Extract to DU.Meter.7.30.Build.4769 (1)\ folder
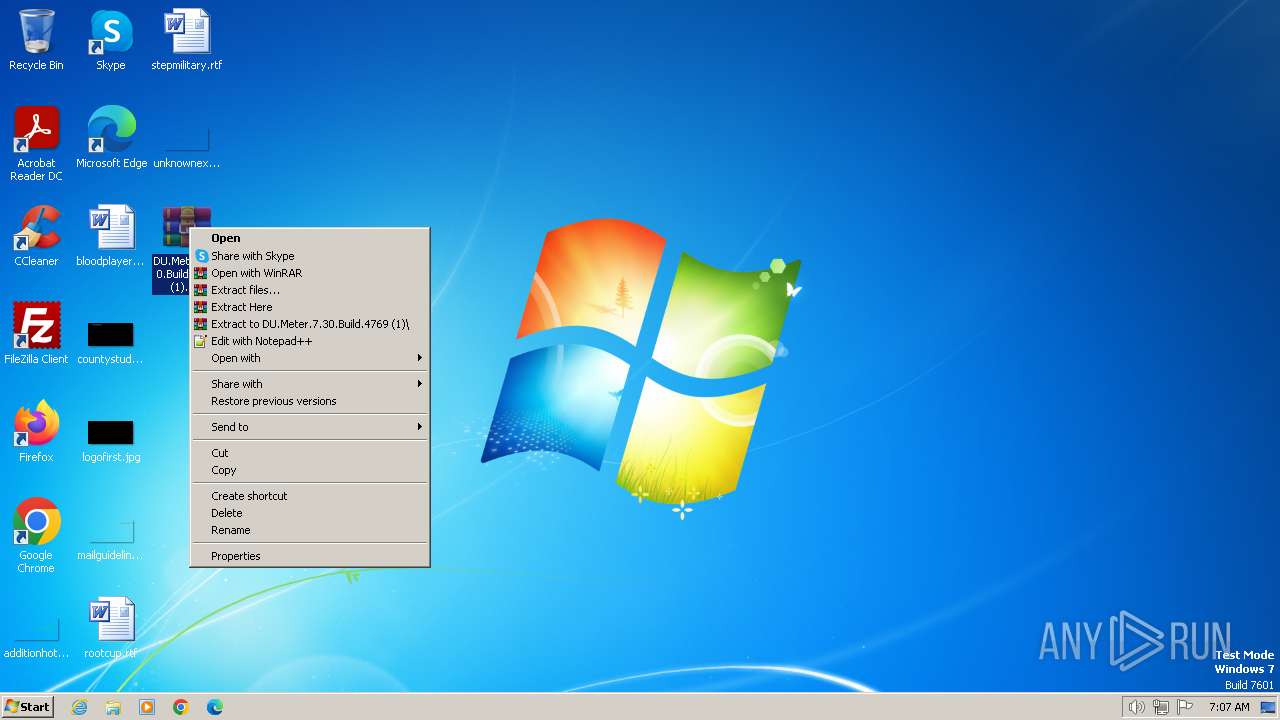 tap(310, 324)
